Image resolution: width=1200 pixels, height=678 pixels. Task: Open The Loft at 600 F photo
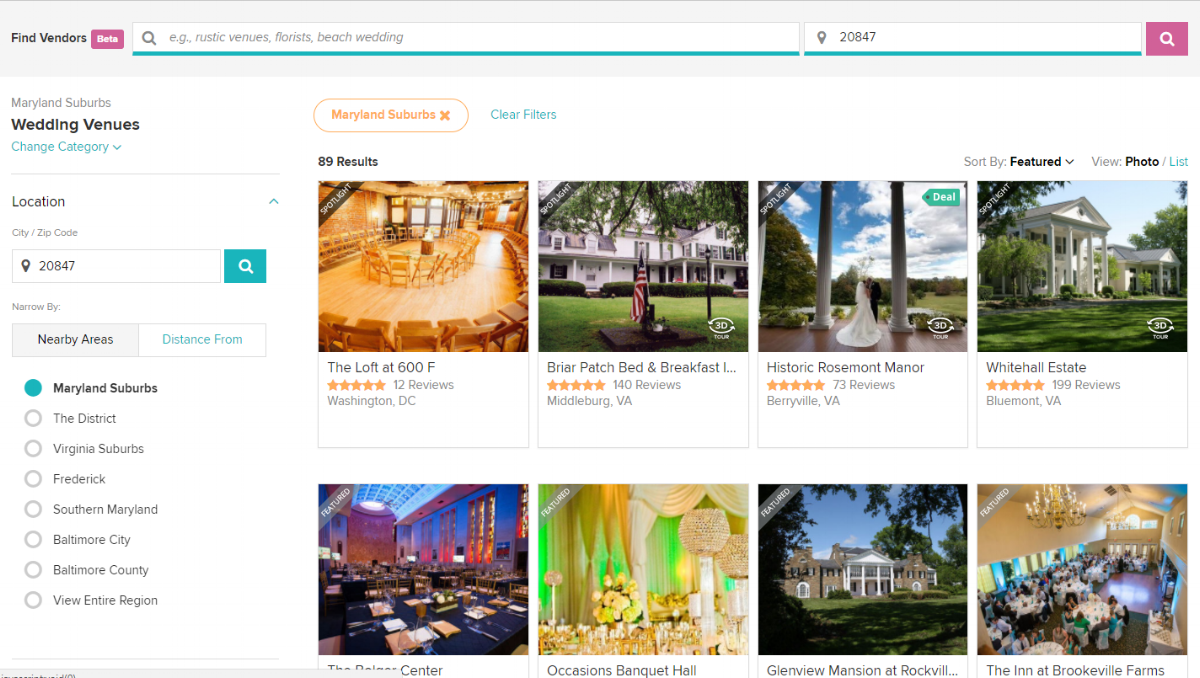[423, 266]
